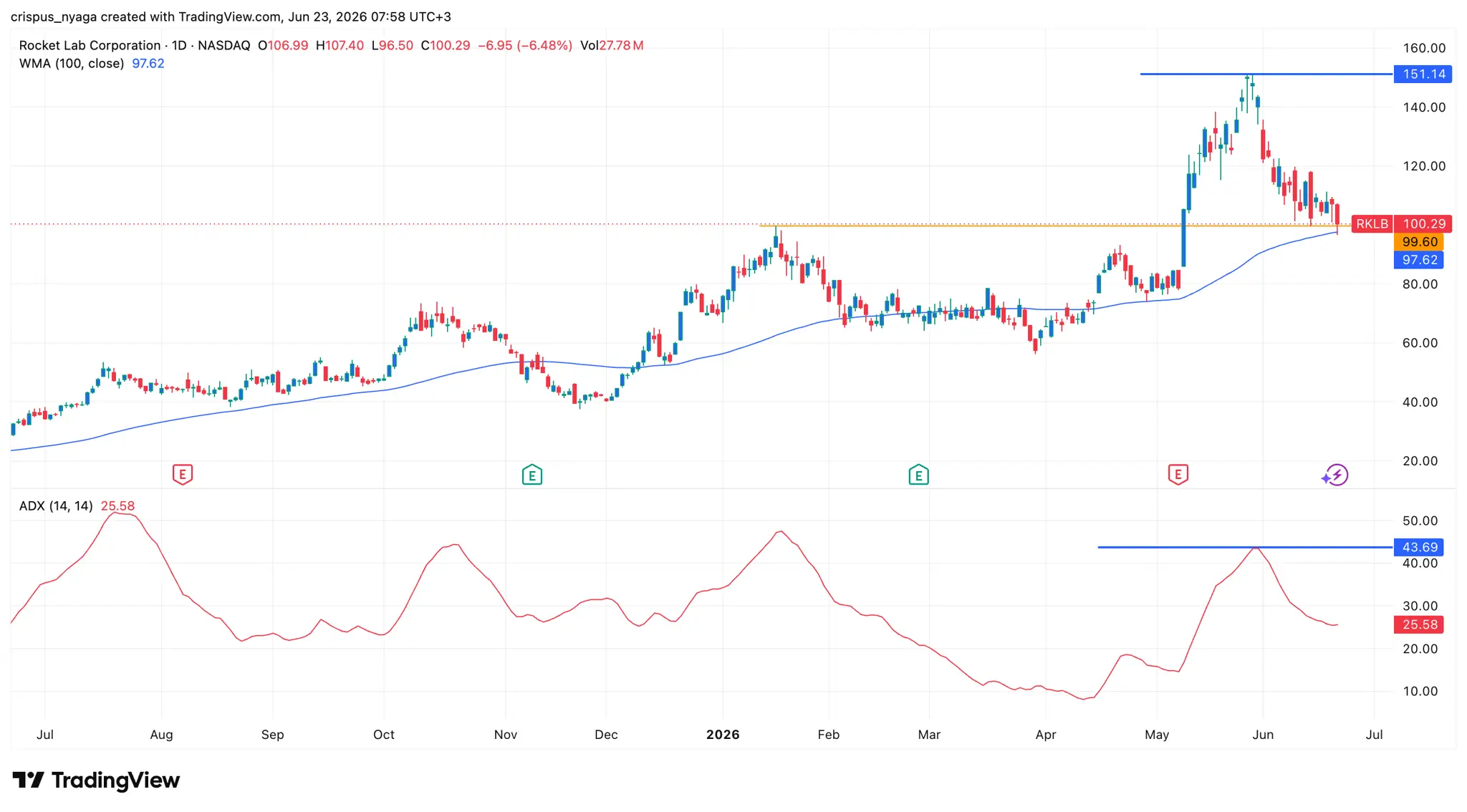Click the 50.00 tick on the ADX axis
Viewport: 1467px width, 812px height.
click(1420, 521)
